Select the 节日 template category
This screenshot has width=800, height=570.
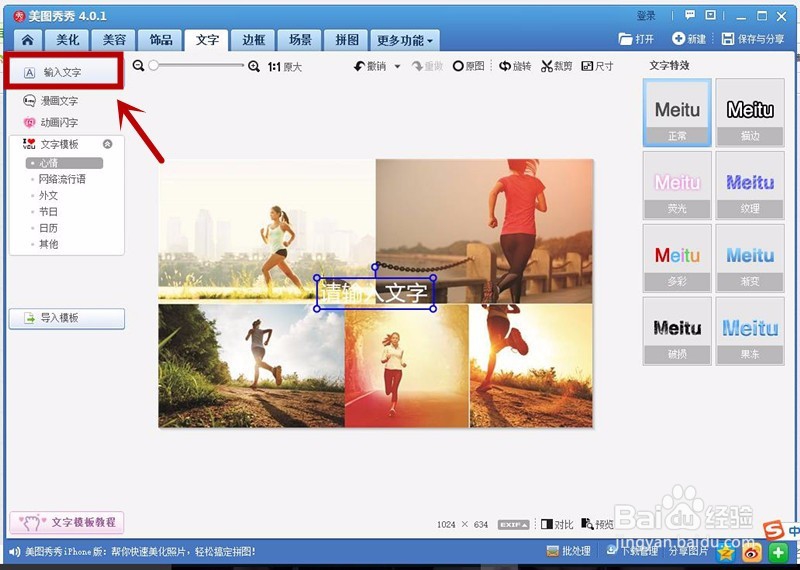coord(48,212)
